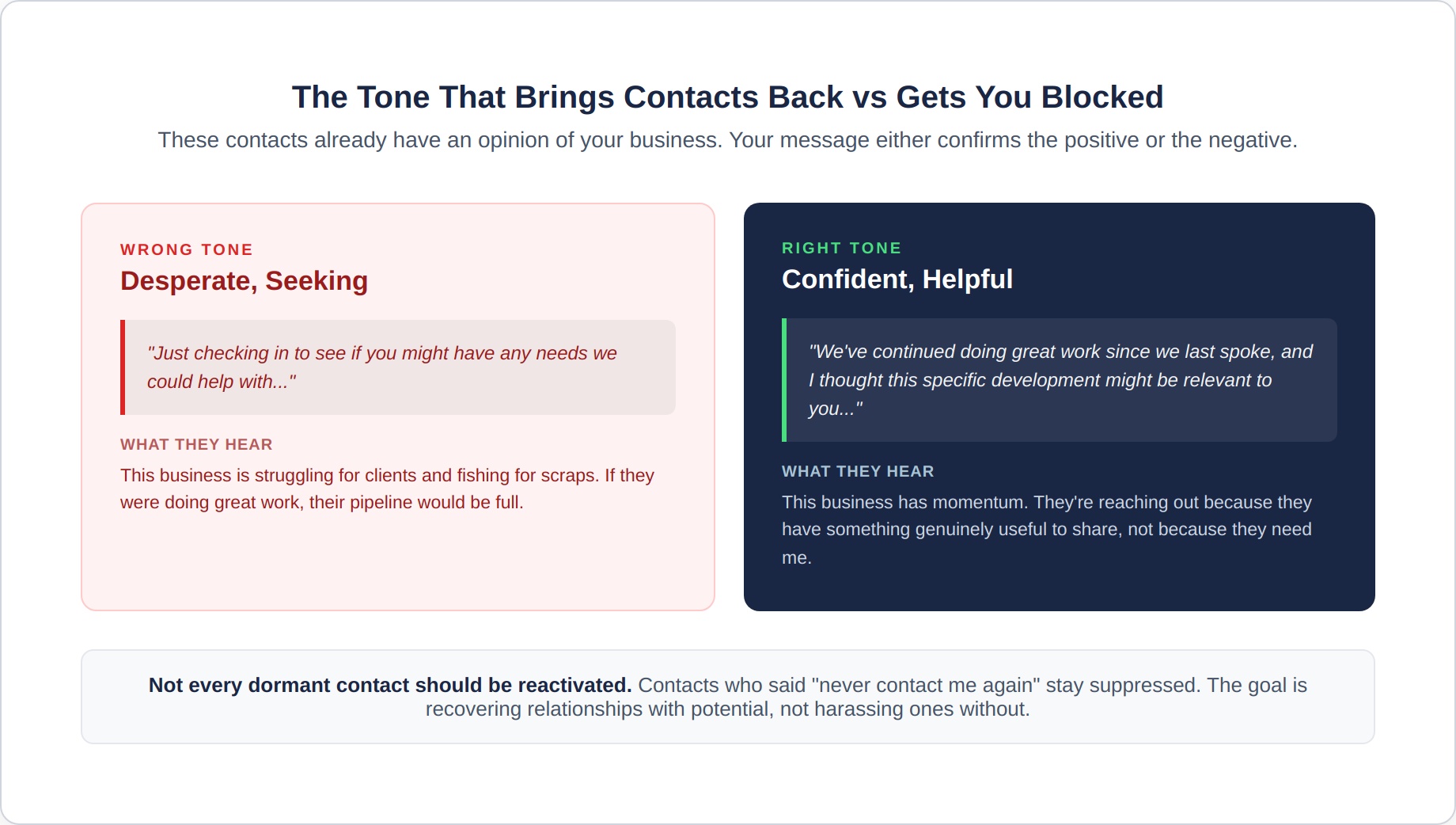Viewport: 1456px width, 825px height.
Task: Click the red WRONG TONE label
Action: pos(187,249)
